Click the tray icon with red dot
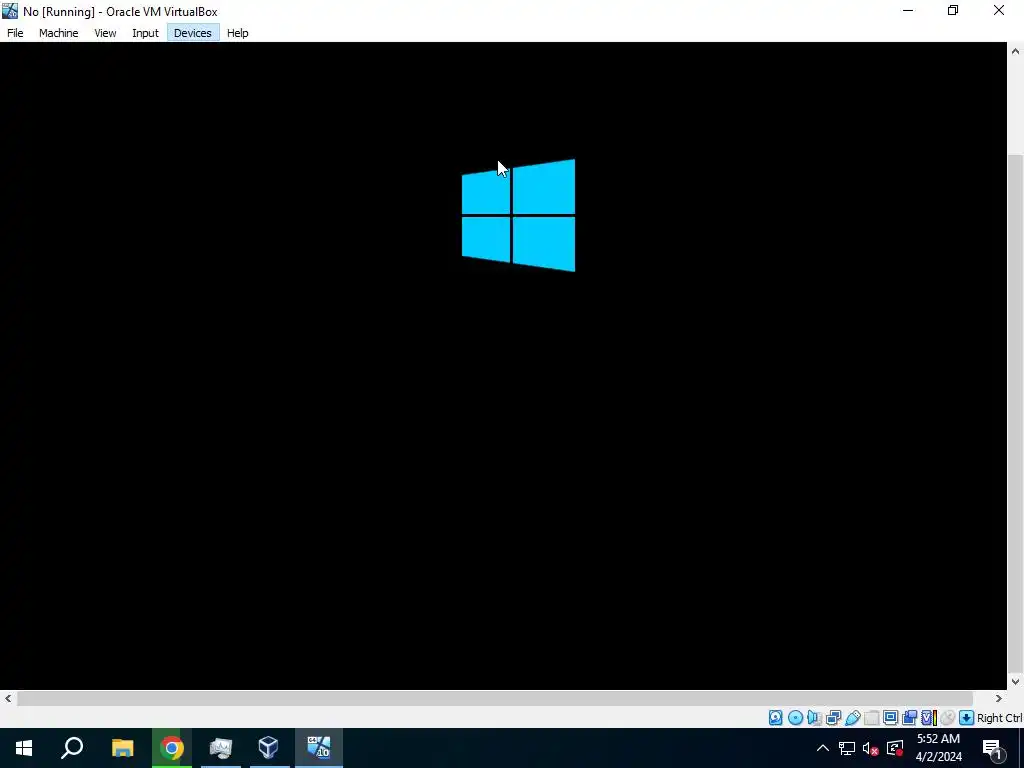Image resolution: width=1024 pixels, height=768 pixels. click(895, 748)
